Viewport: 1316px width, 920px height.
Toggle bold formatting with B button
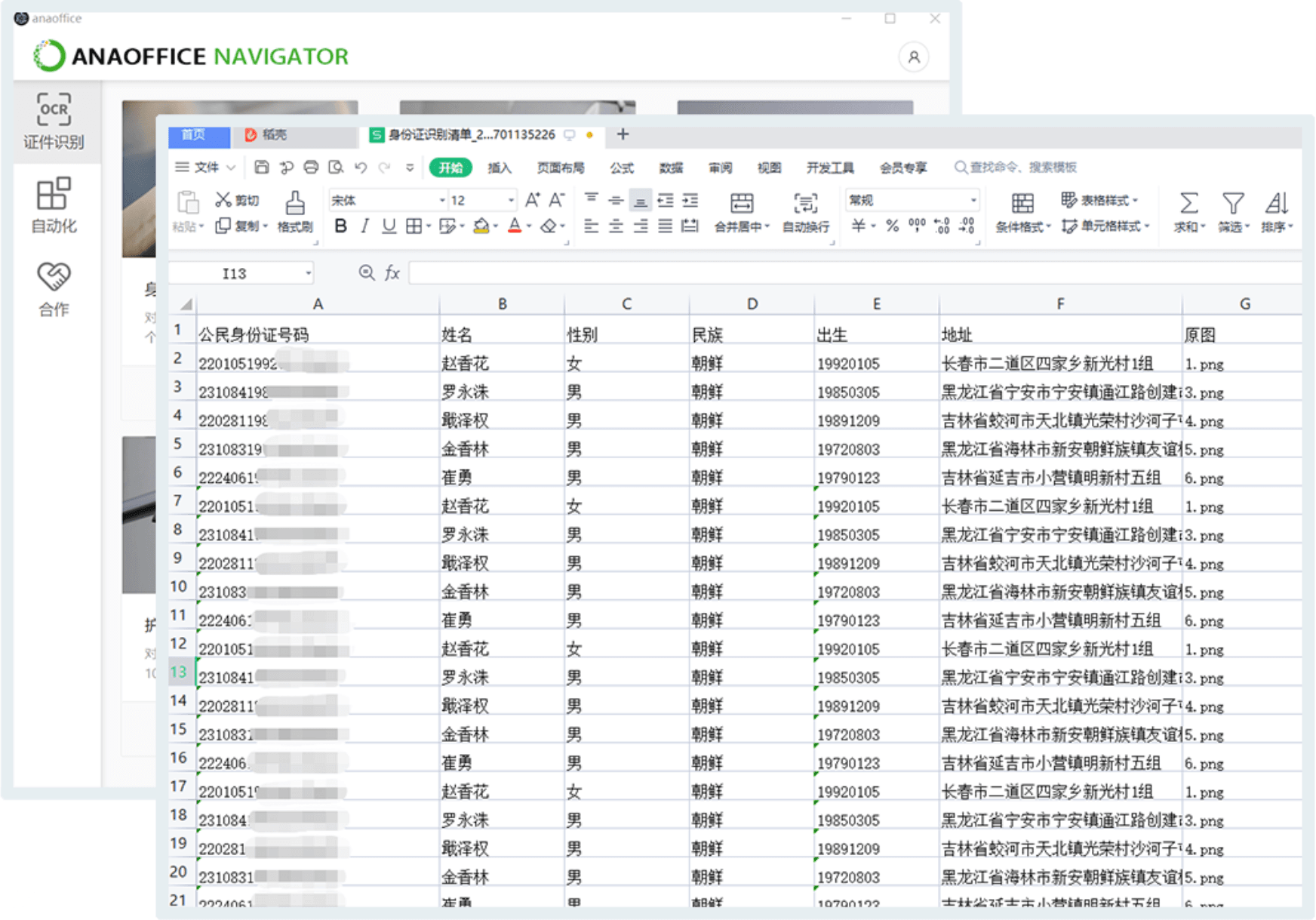click(340, 226)
